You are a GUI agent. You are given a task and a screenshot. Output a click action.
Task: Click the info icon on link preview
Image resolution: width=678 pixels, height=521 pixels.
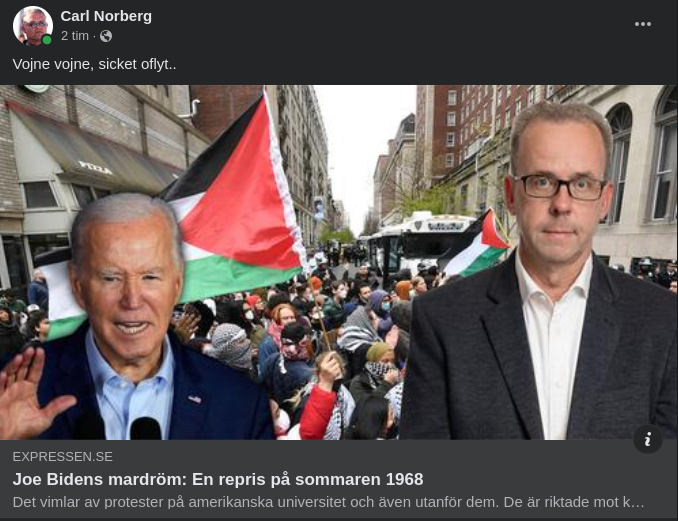point(647,439)
